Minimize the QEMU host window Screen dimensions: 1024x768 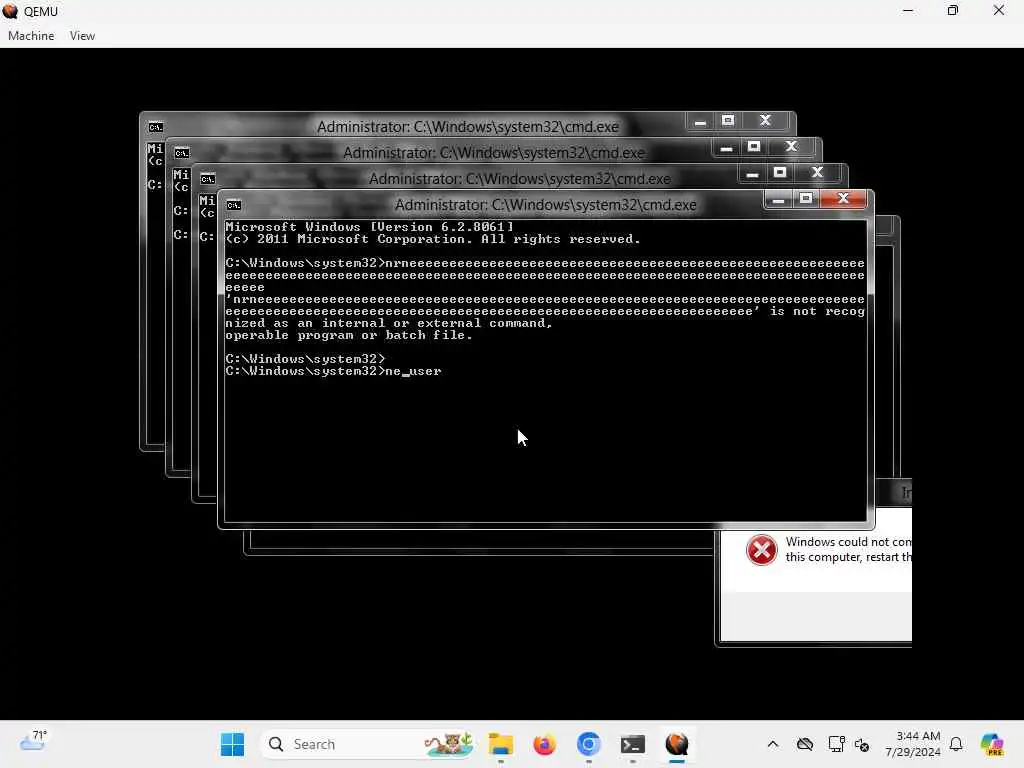908,11
